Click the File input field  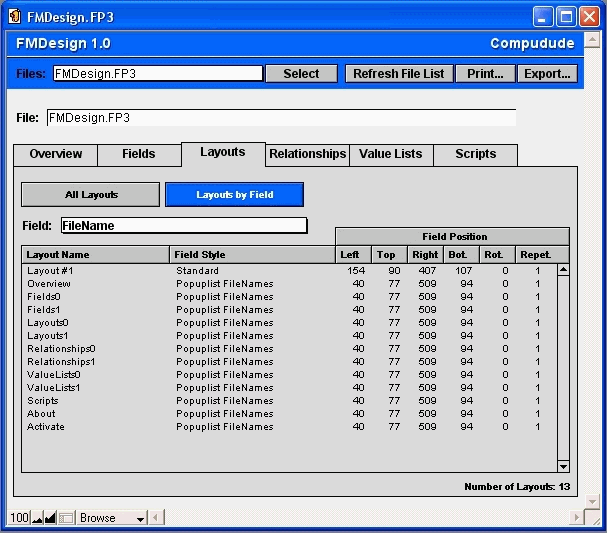click(281, 118)
